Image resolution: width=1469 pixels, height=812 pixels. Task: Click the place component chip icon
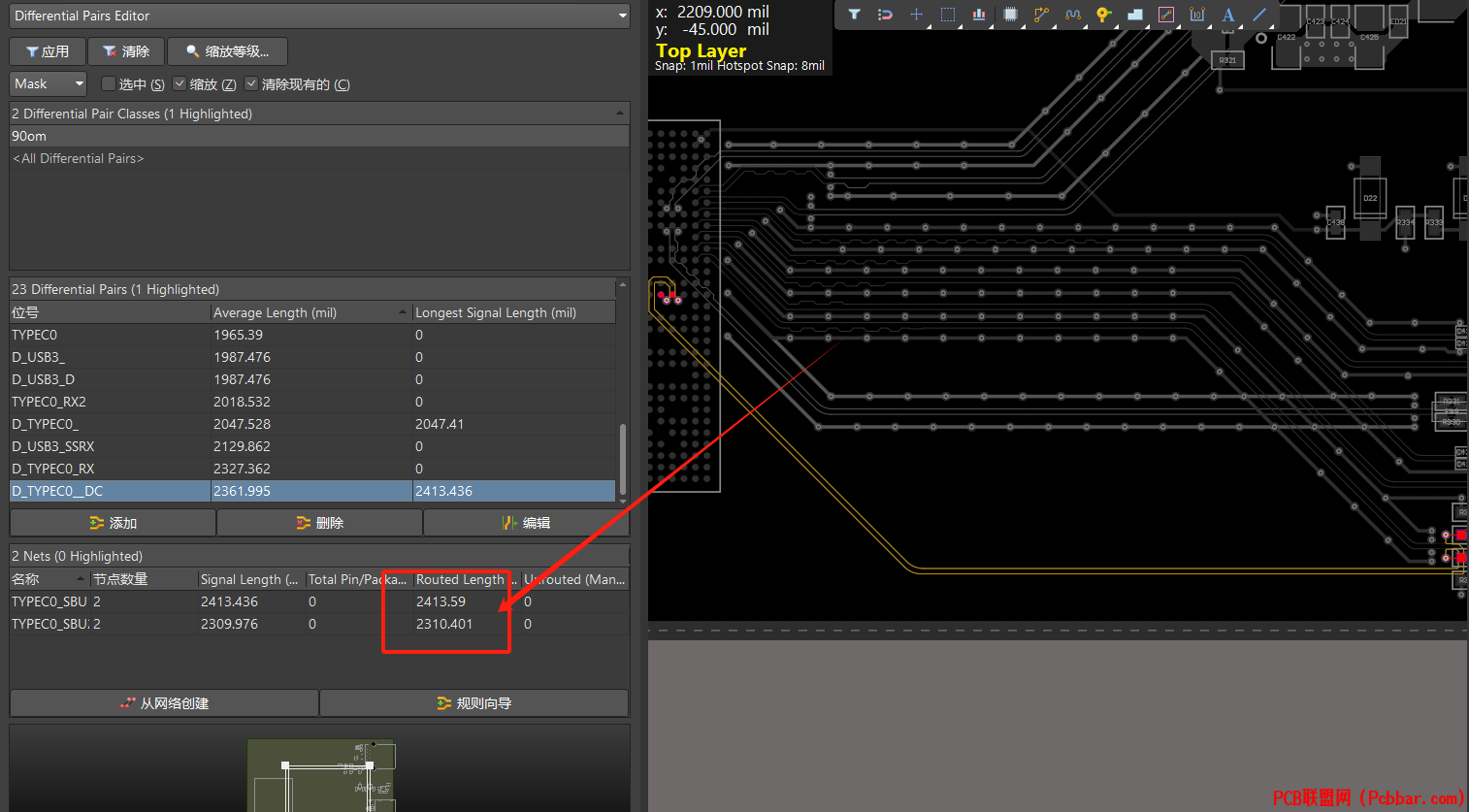(x=1010, y=15)
